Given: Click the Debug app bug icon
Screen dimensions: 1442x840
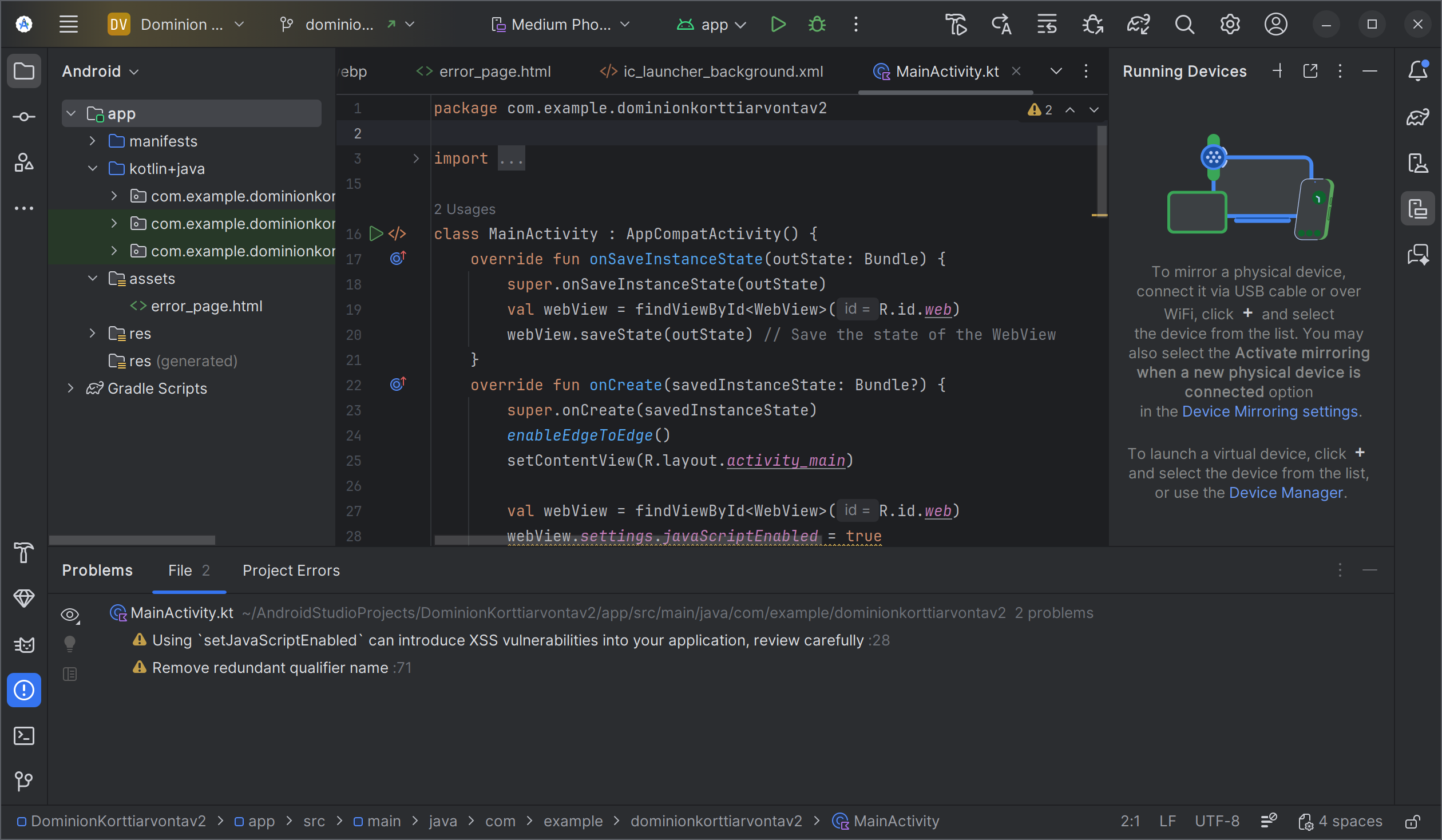Looking at the screenshot, I should coord(817,24).
